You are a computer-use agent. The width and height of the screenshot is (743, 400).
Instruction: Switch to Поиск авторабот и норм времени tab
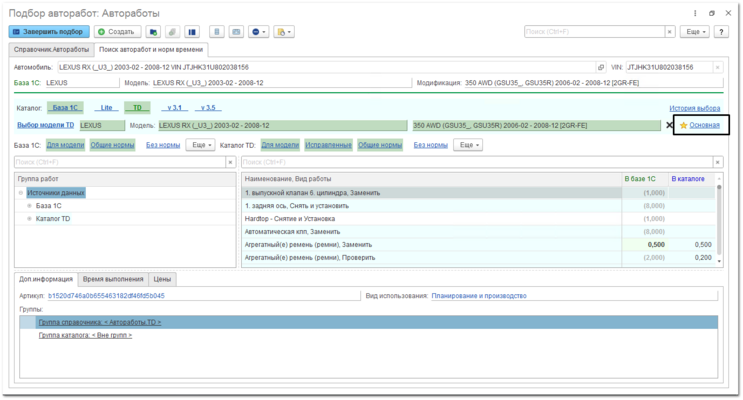click(x=151, y=49)
